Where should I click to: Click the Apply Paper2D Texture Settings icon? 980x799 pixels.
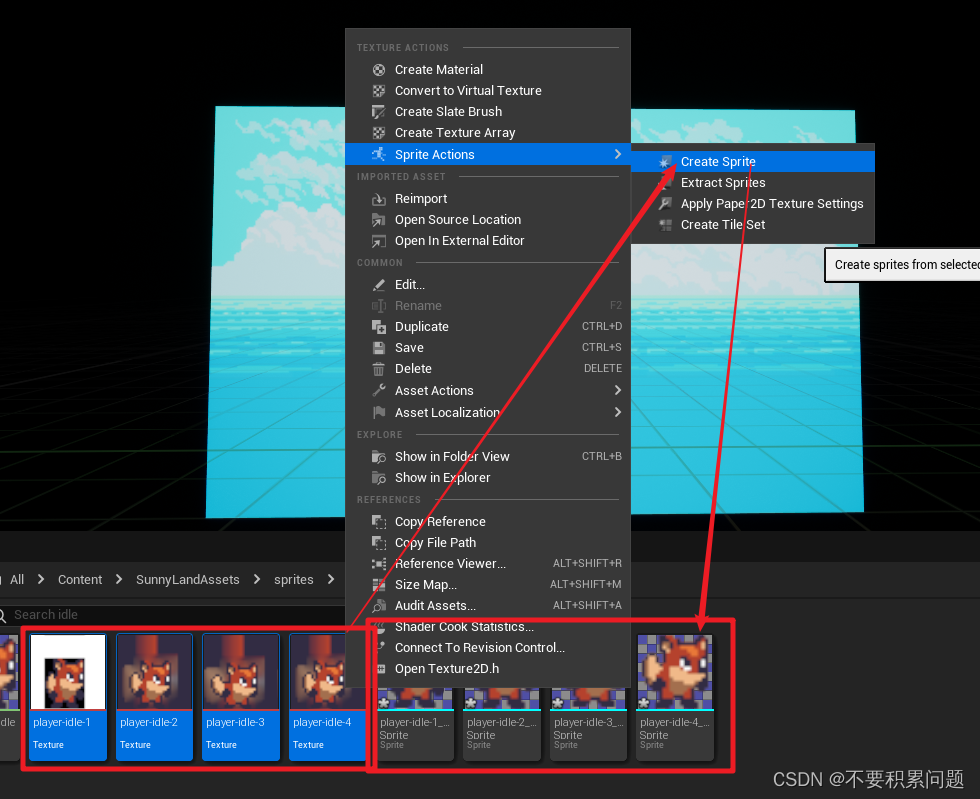(x=665, y=204)
